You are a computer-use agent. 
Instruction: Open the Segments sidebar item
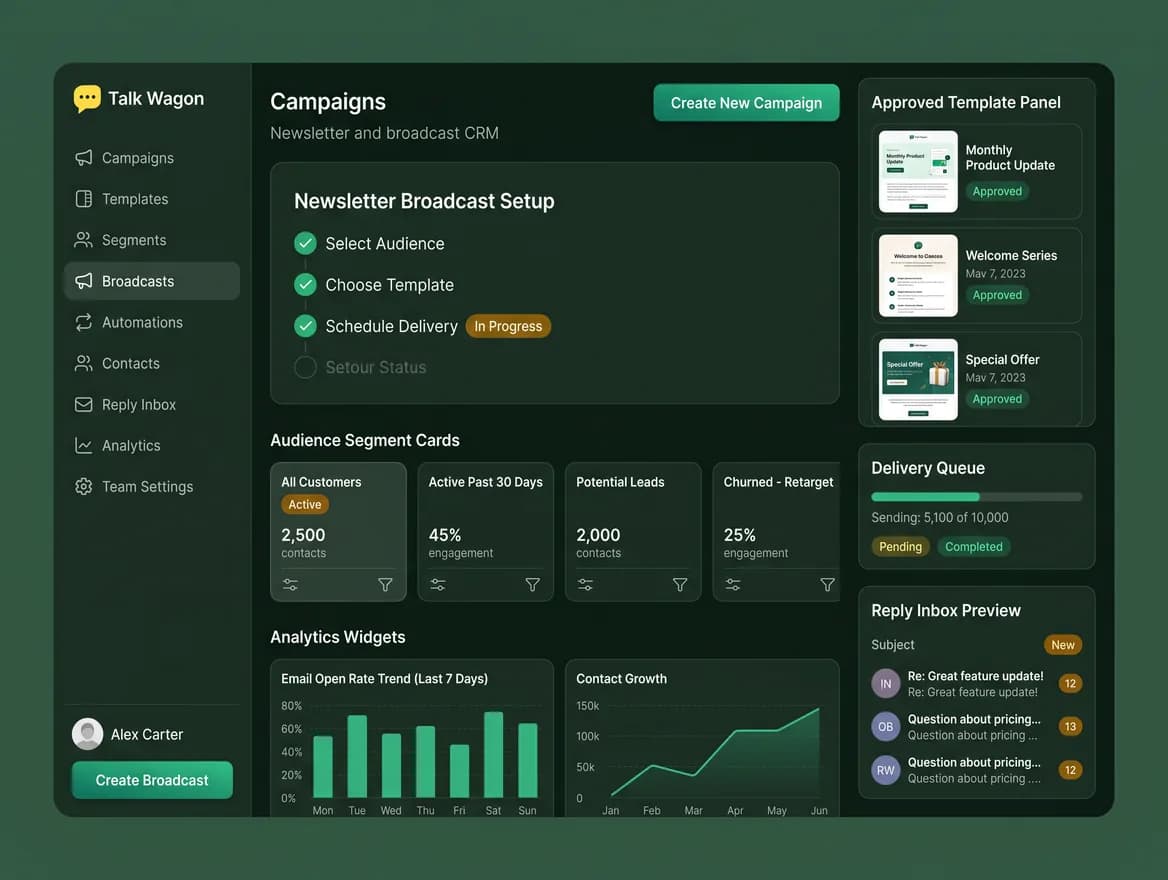tap(152, 240)
